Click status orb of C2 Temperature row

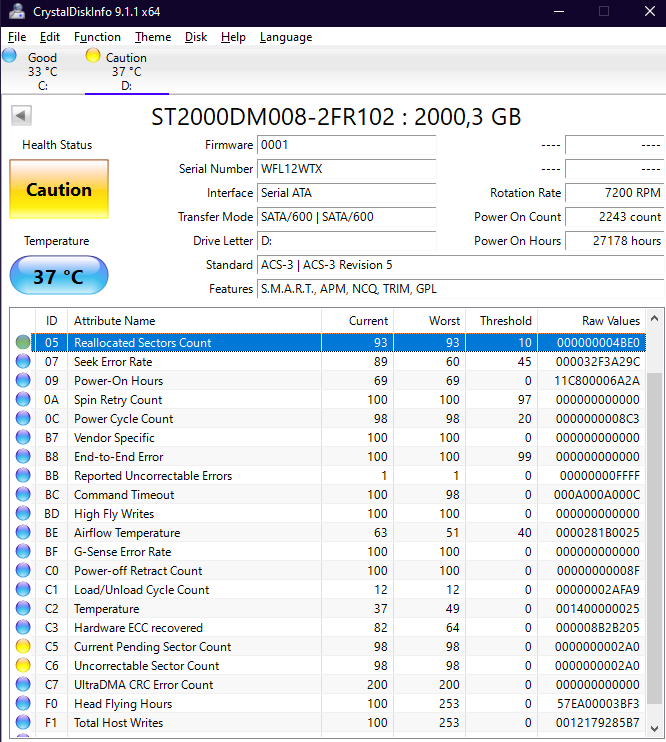(x=23, y=608)
